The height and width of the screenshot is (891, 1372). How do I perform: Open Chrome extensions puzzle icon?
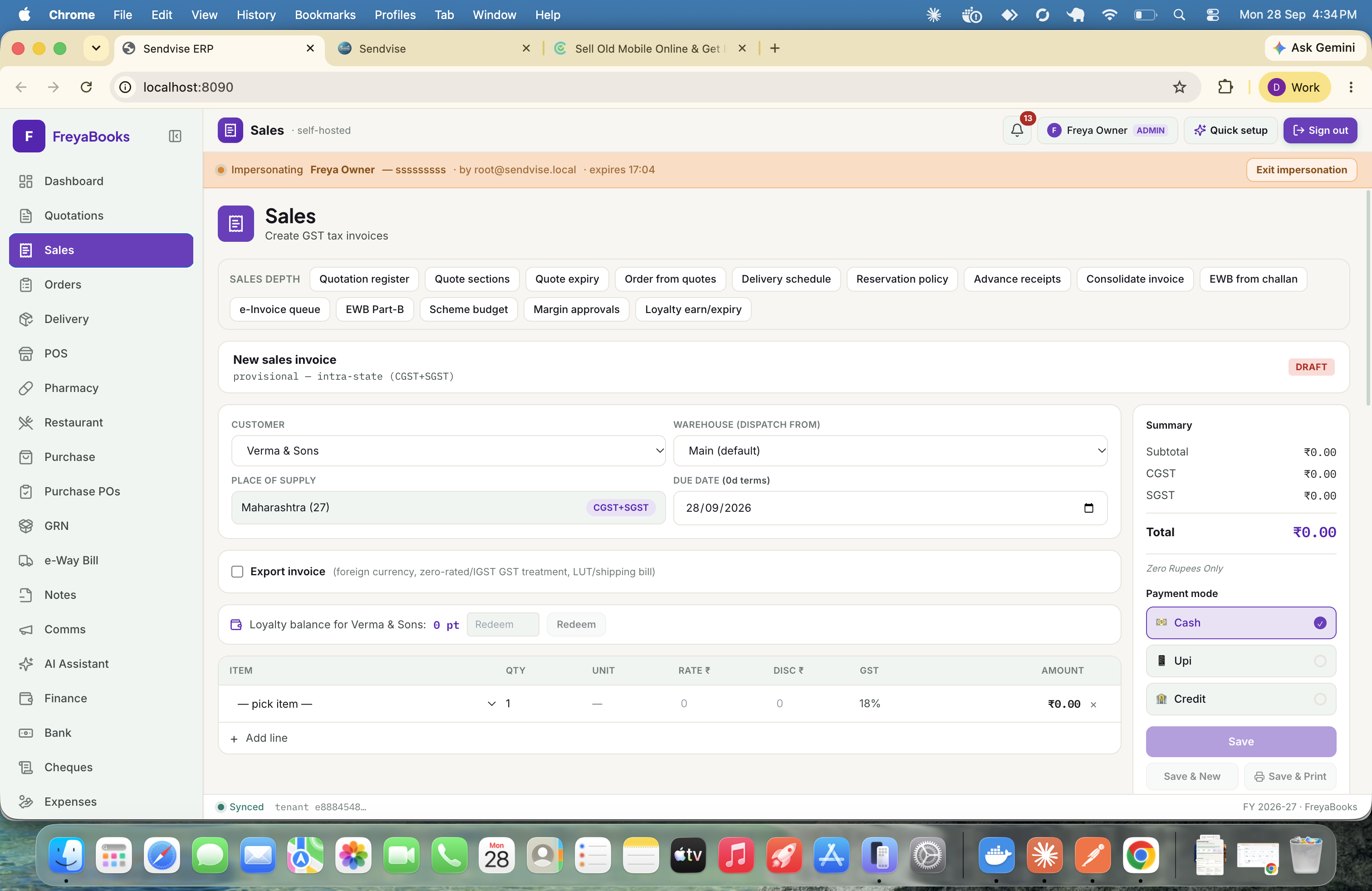click(x=1225, y=87)
